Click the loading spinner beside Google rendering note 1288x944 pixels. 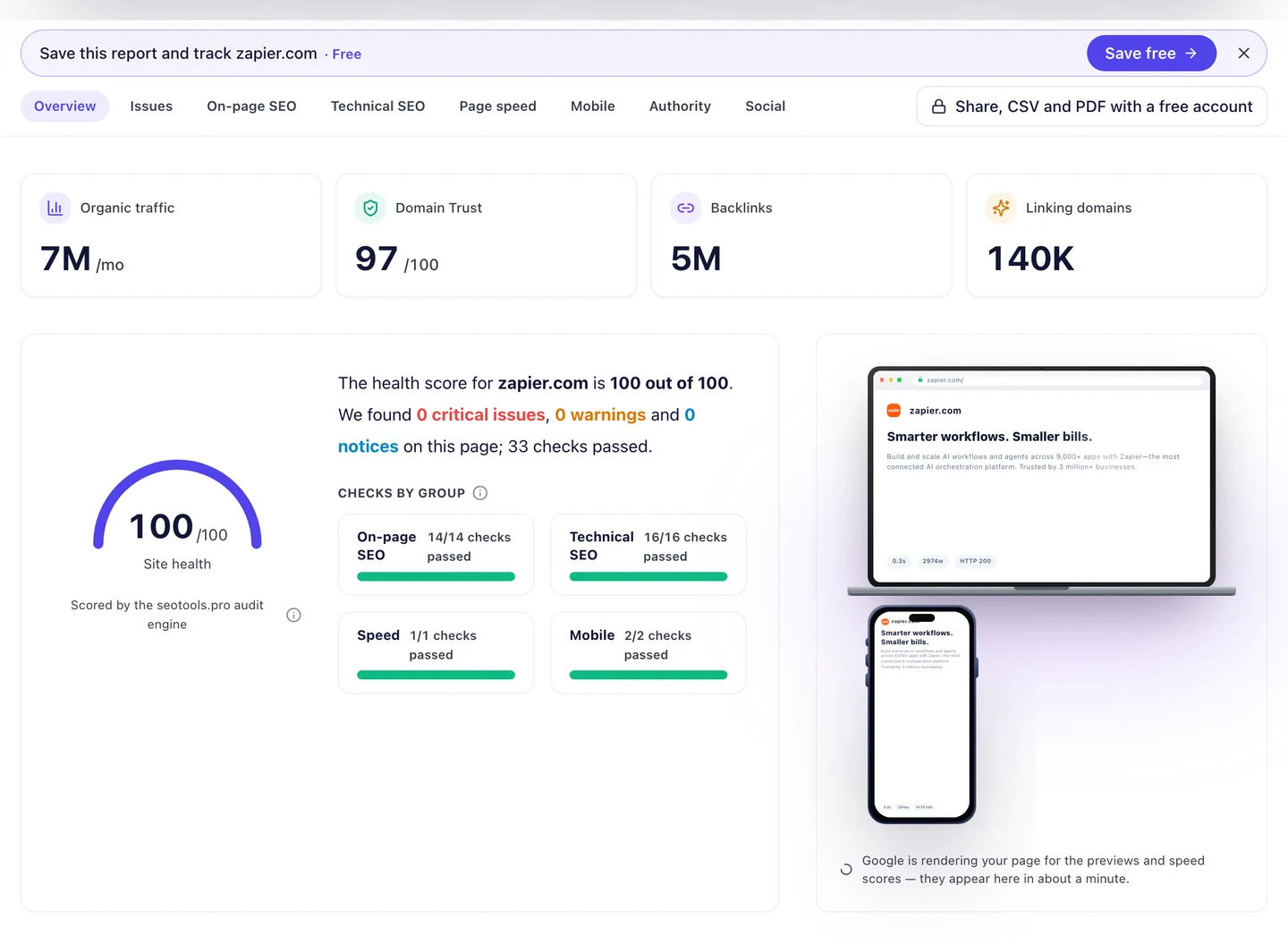(x=846, y=870)
